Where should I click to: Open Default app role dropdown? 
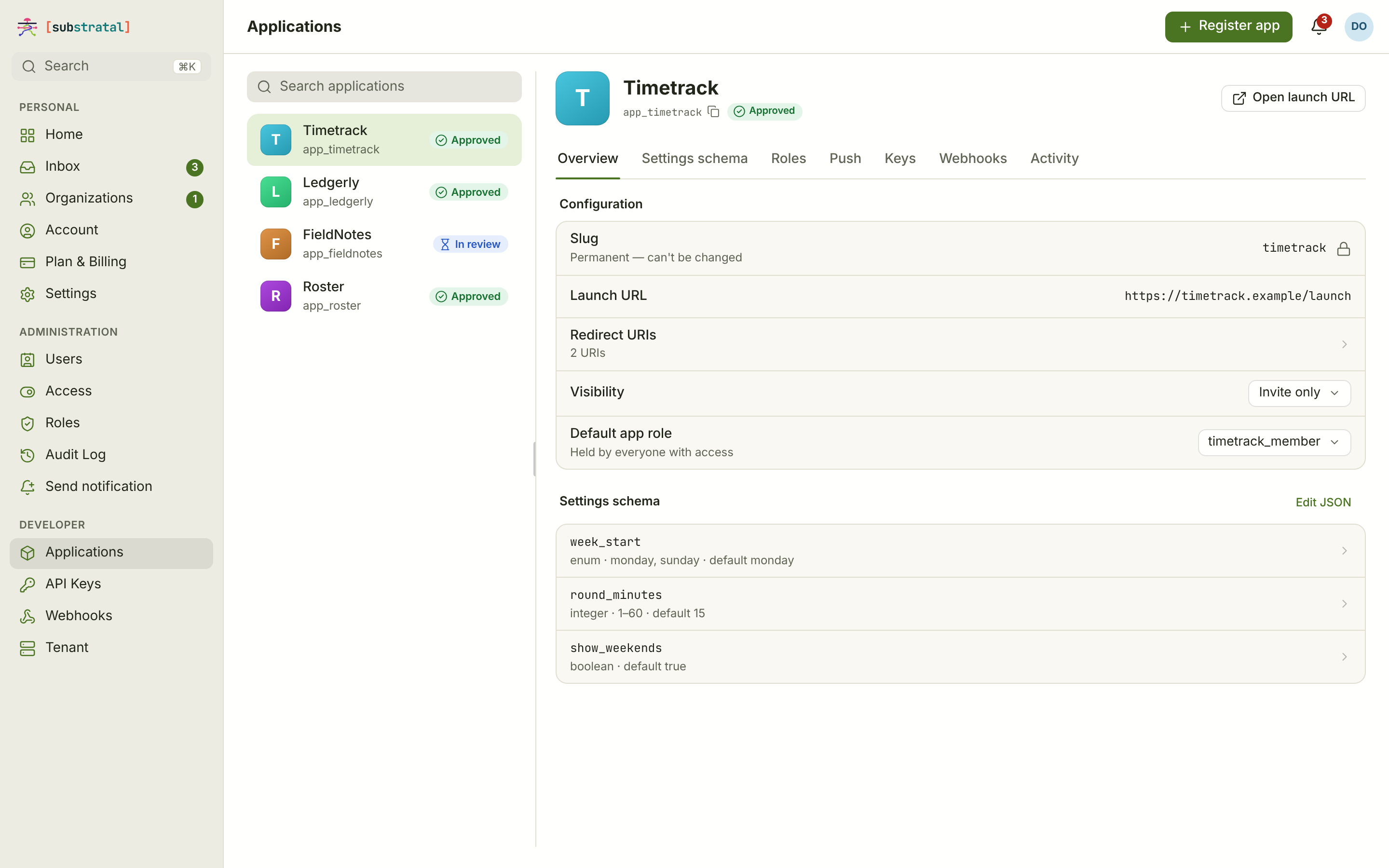click(x=1274, y=442)
